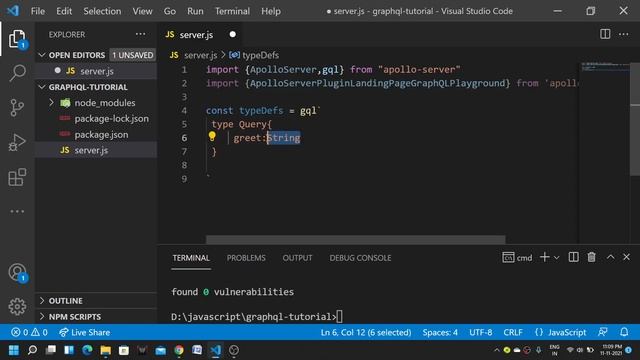Open the Help menu
640x360 pixels.
[271, 11]
